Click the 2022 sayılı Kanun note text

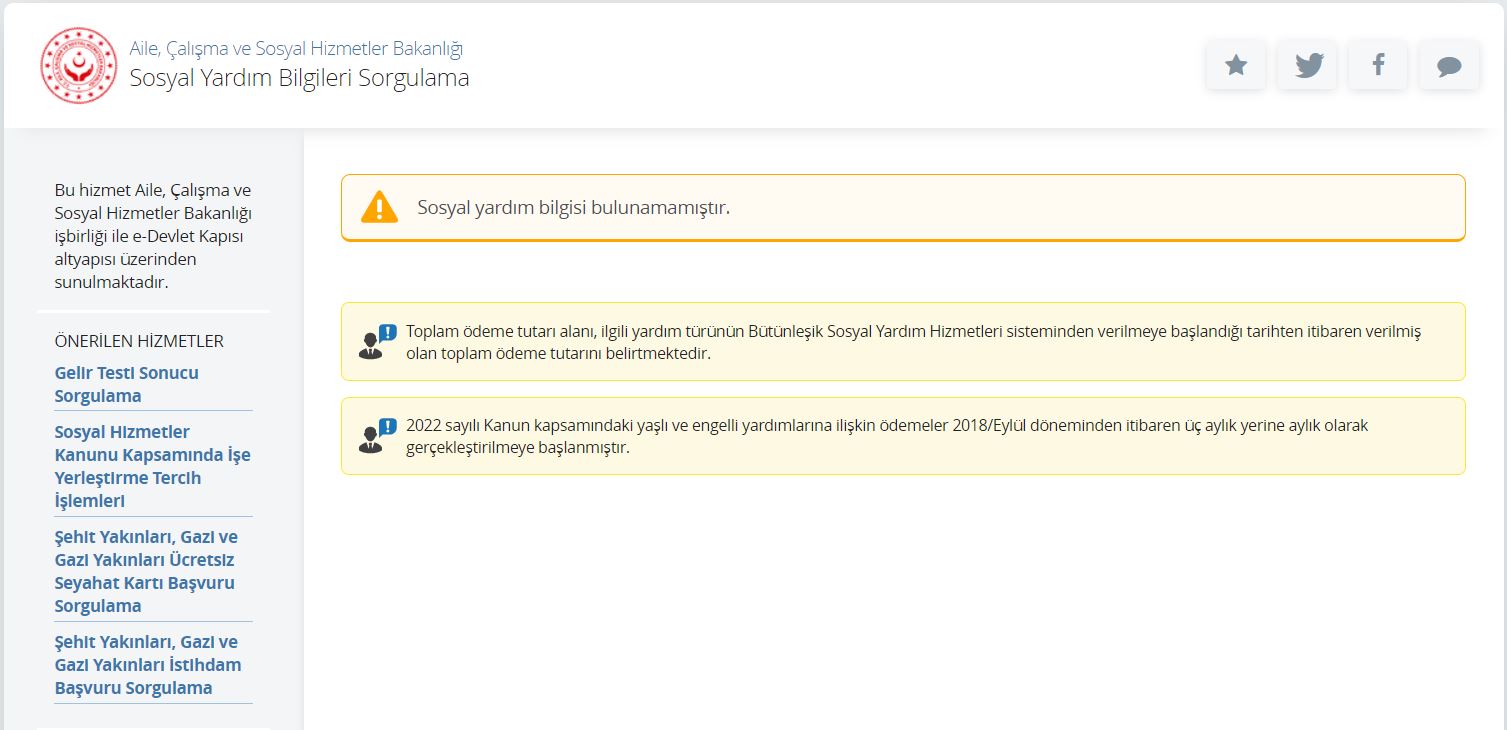[886, 436]
